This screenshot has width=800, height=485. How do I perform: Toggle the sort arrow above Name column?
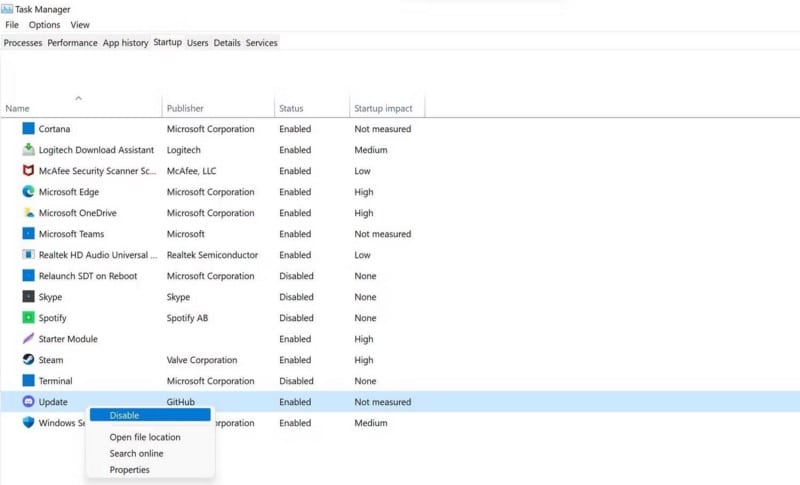[79, 98]
